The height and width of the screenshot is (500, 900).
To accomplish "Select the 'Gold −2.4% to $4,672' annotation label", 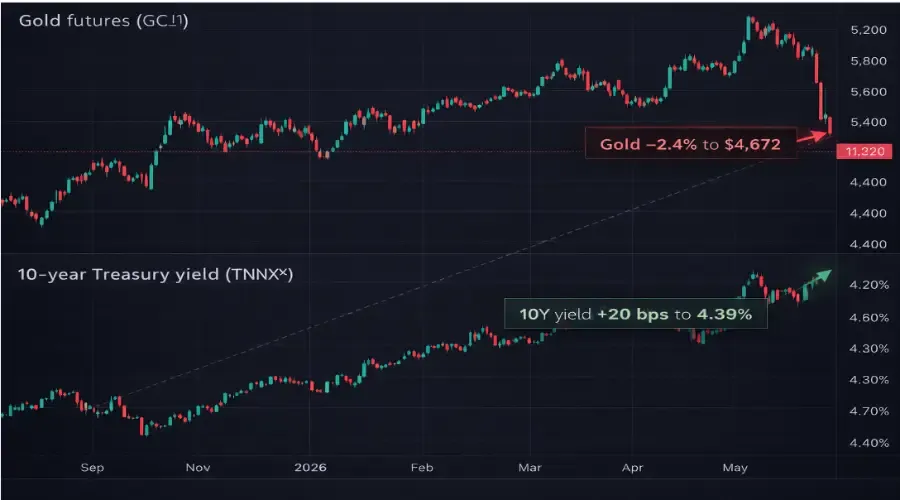I will click(x=690, y=144).
